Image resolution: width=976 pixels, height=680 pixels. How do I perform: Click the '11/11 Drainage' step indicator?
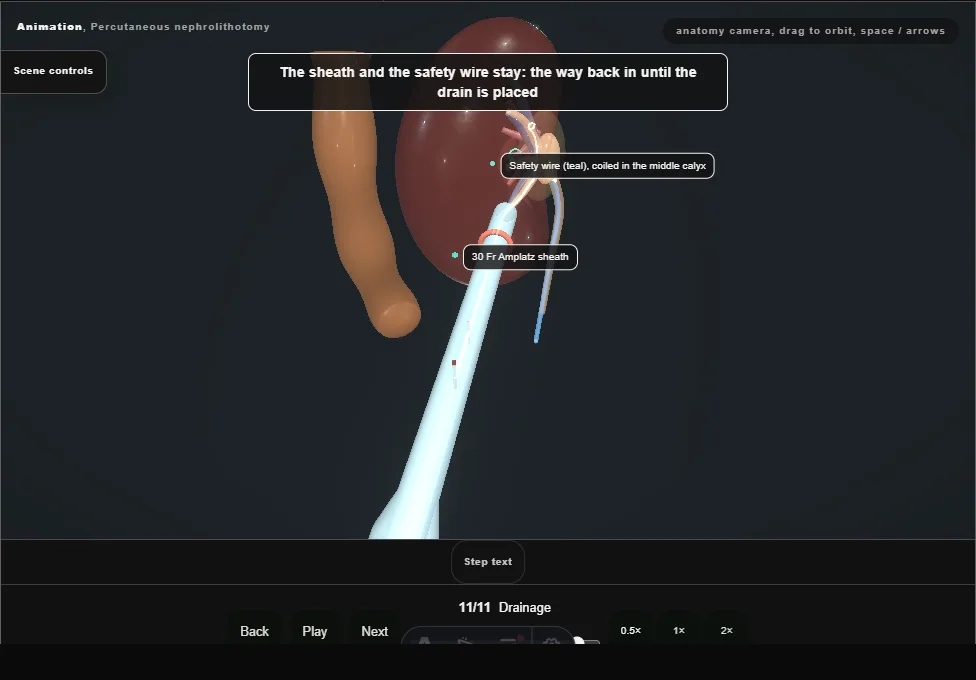[x=505, y=607]
